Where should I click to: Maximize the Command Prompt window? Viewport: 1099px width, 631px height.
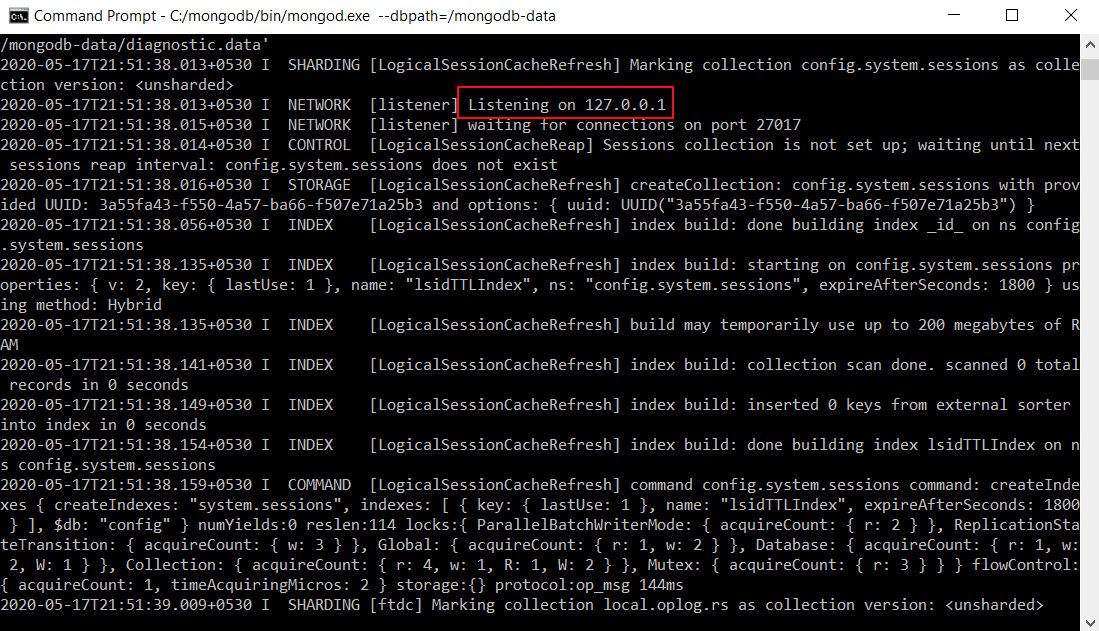click(x=1012, y=16)
